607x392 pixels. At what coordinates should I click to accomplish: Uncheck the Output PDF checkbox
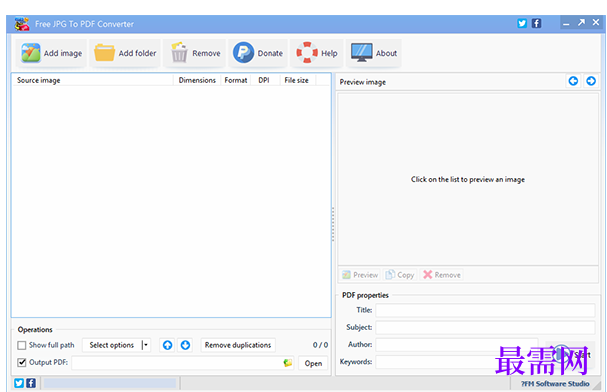(x=22, y=363)
